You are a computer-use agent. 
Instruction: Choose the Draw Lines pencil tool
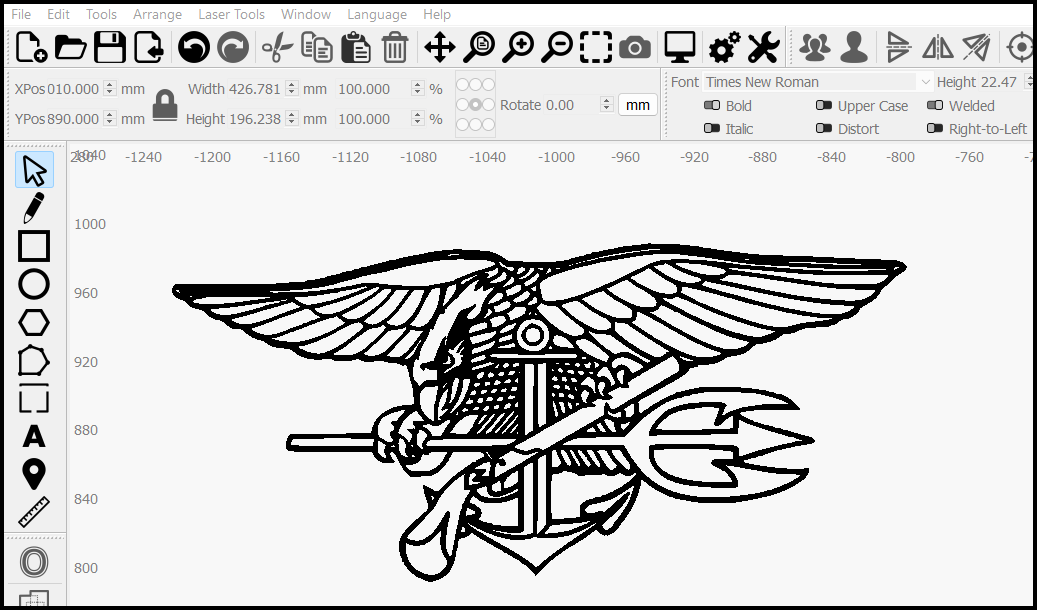pos(34,208)
